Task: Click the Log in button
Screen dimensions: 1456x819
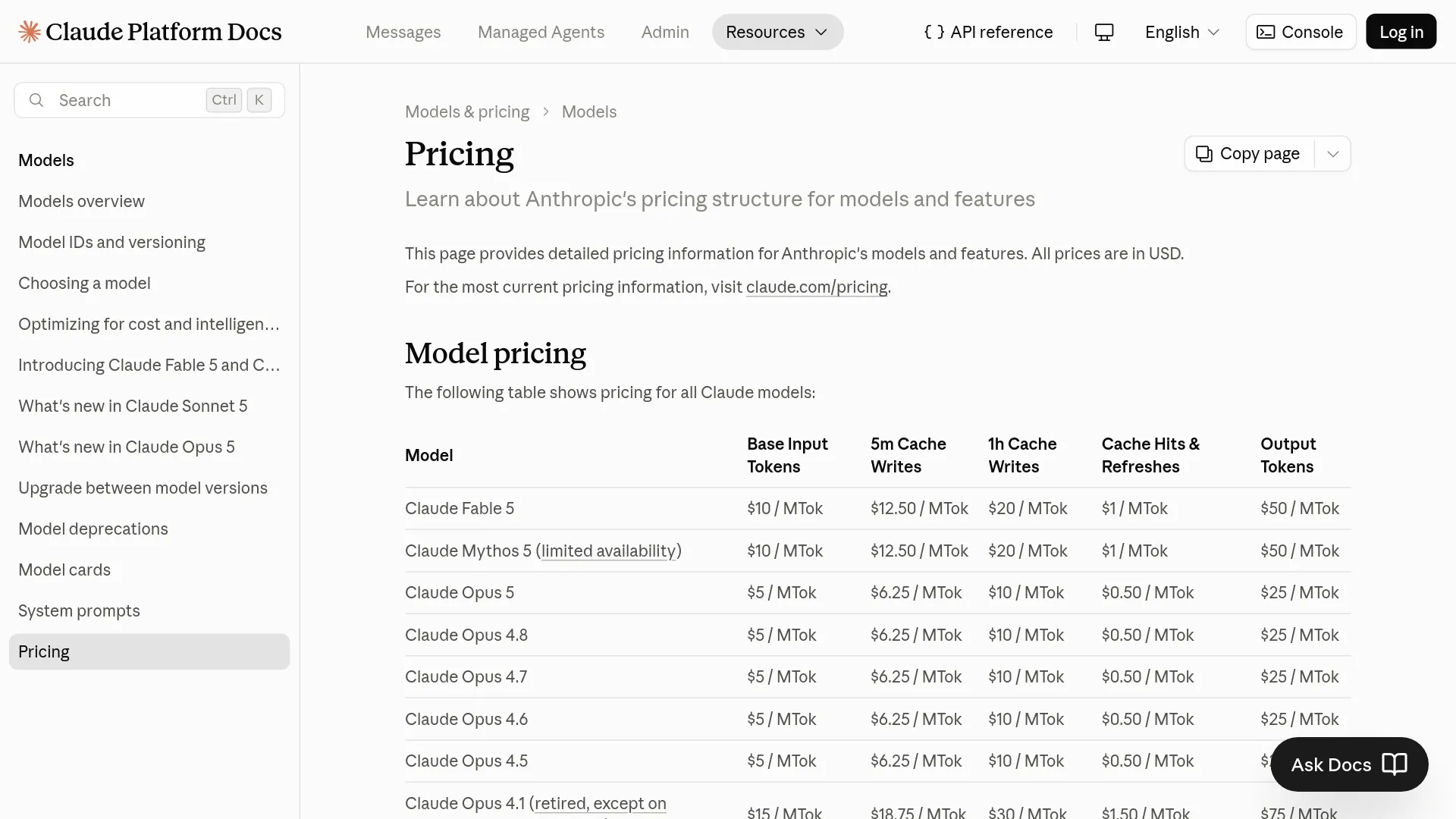Action: [x=1401, y=32]
